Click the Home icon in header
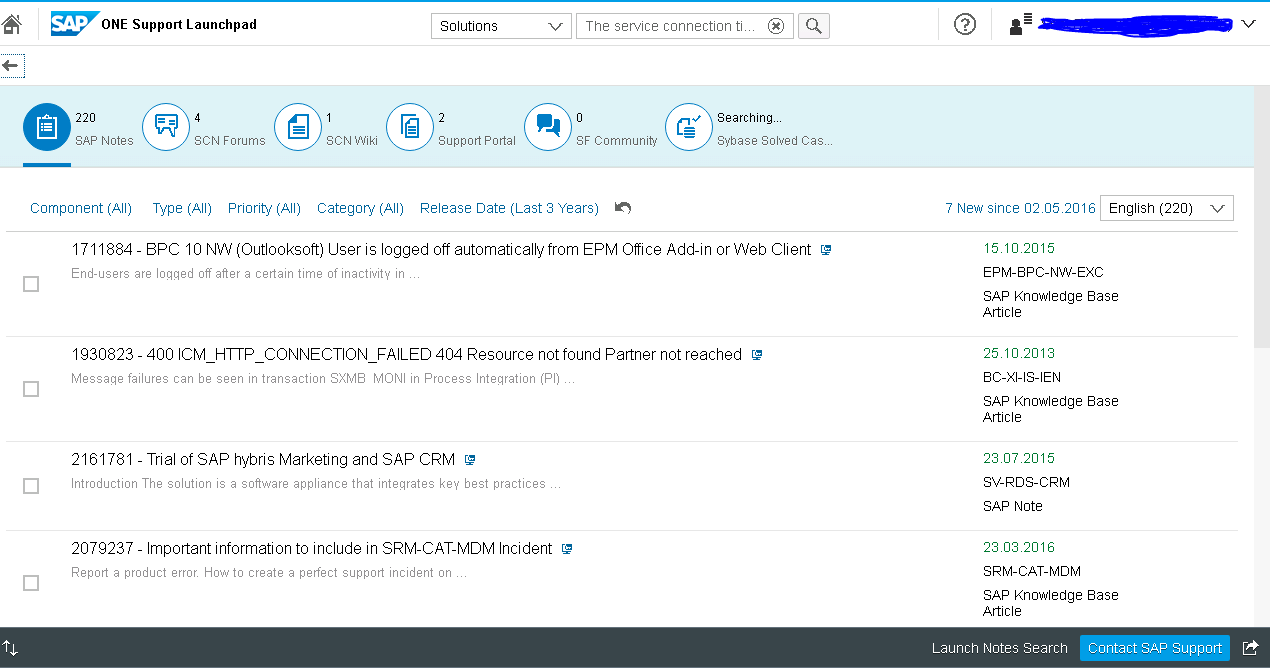1270x668 pixels. (x=12, y=25)
